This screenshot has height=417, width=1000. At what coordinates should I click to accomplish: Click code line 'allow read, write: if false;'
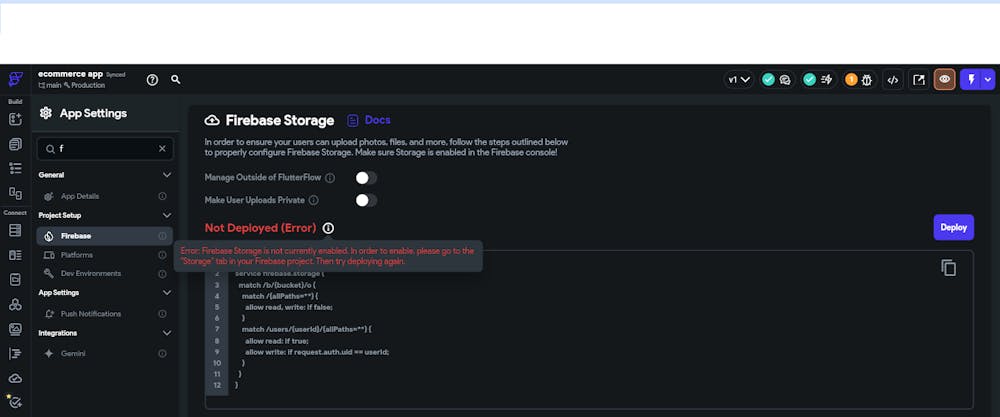pos(289,307)
